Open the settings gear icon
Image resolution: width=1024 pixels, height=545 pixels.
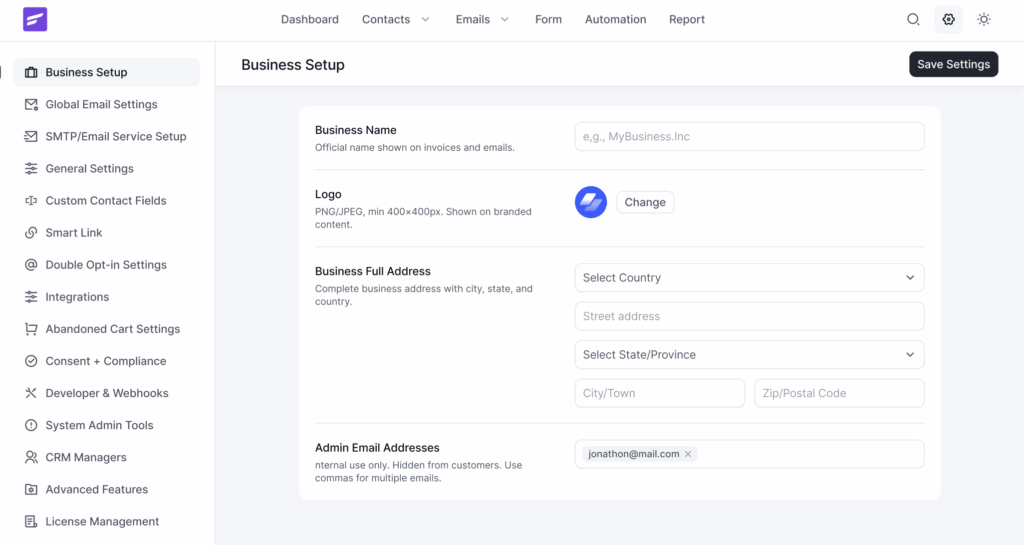pos(948,20)
